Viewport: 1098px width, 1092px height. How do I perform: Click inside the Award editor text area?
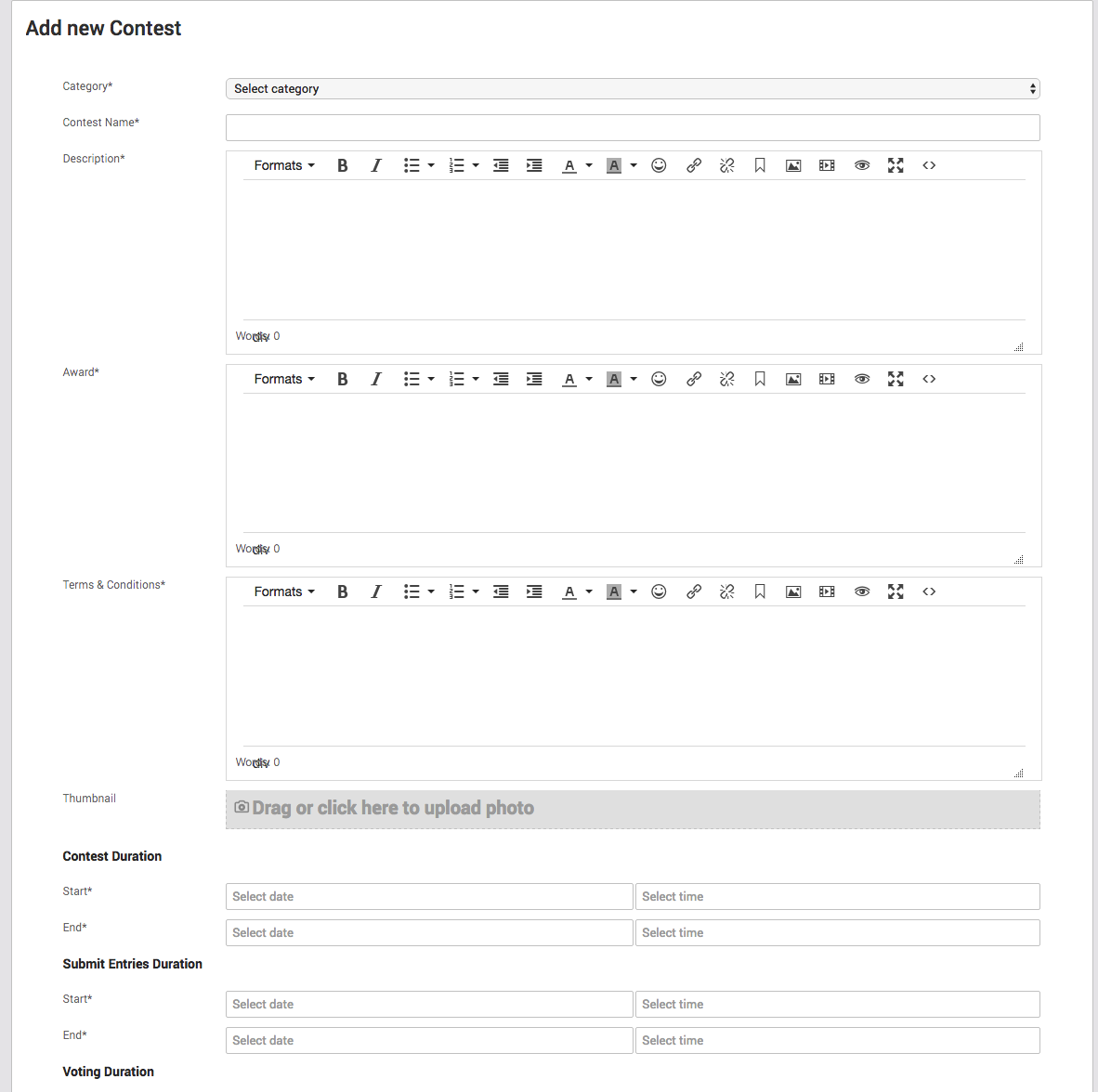634,462
